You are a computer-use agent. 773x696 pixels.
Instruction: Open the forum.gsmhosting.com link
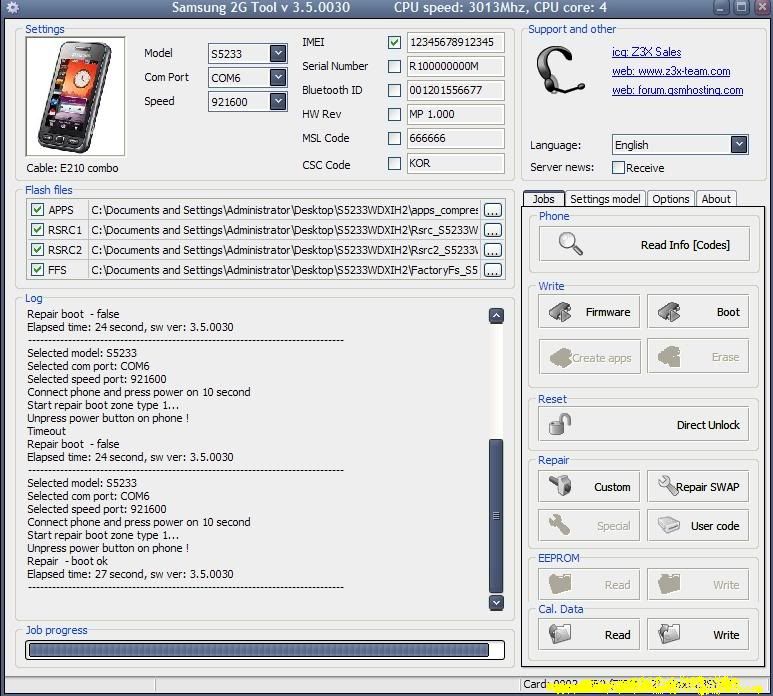click(677, 90)
